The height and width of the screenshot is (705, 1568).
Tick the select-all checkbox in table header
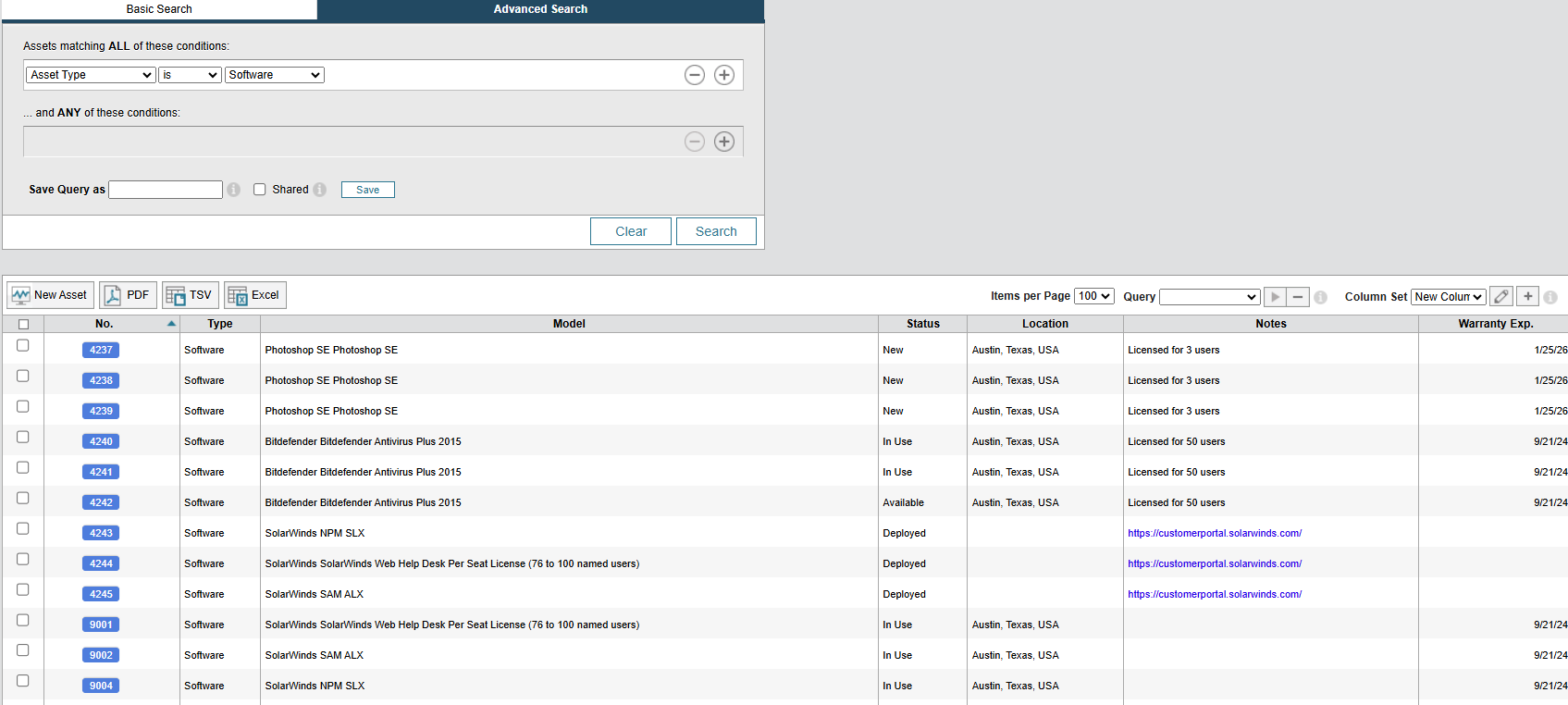tap(23, 325)
